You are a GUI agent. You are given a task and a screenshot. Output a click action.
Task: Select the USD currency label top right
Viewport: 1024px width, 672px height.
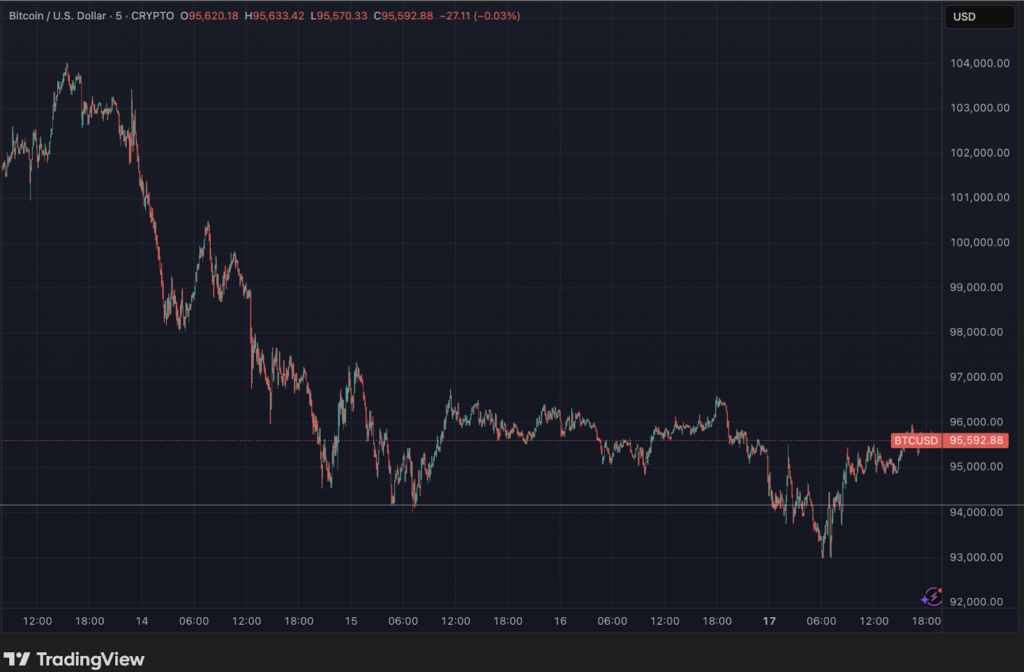click(978, 16)
